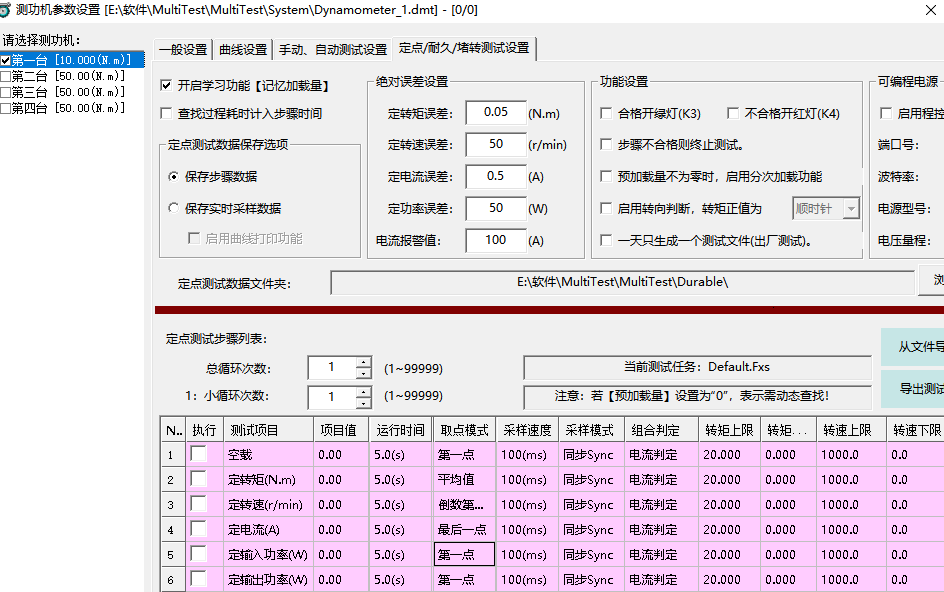The image size is (944, 592).
Task: Choose 保存步骤数据 radio button
Action: (173, 174)
